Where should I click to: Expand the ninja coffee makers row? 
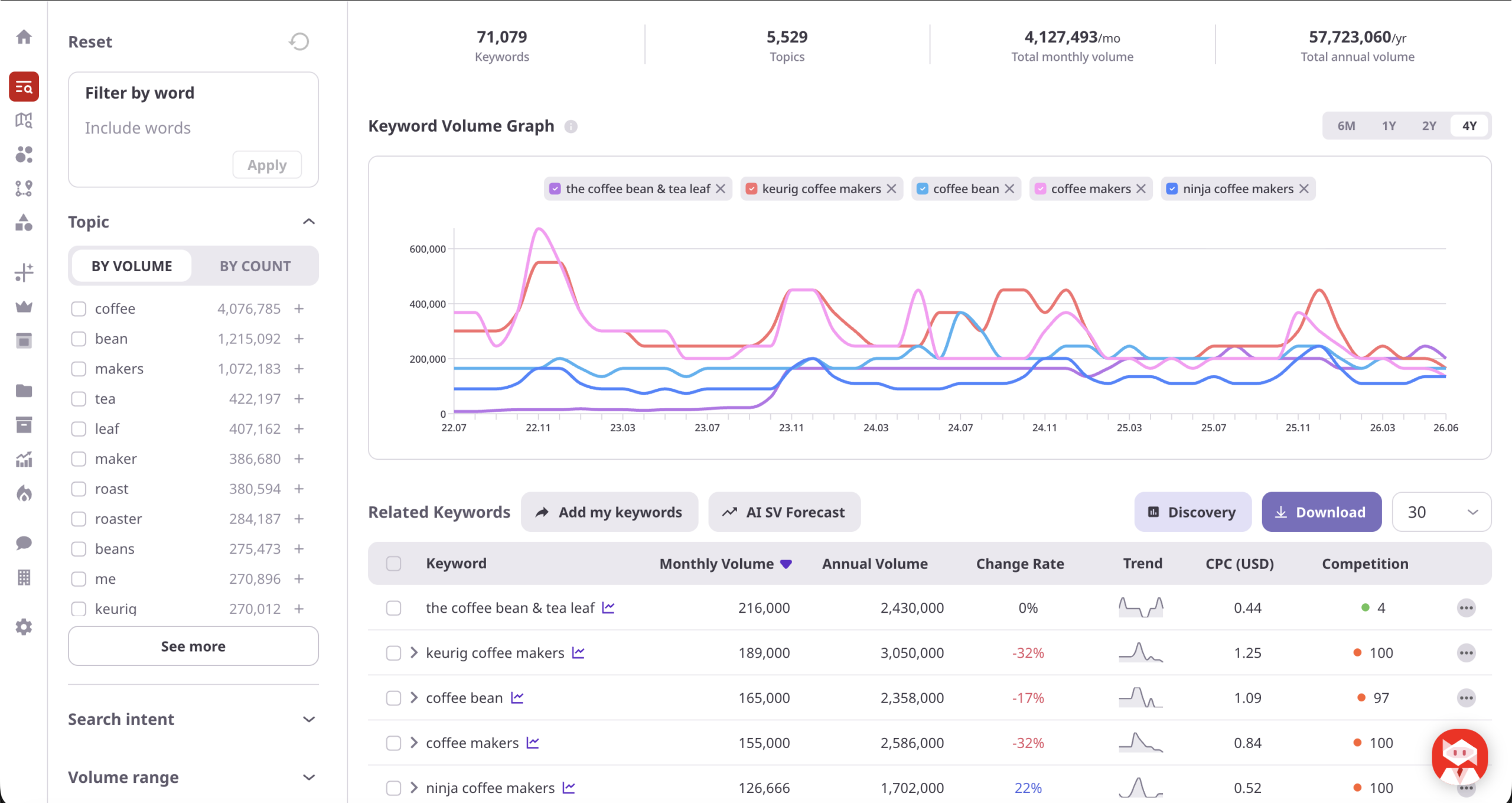[x=414, y=788]
